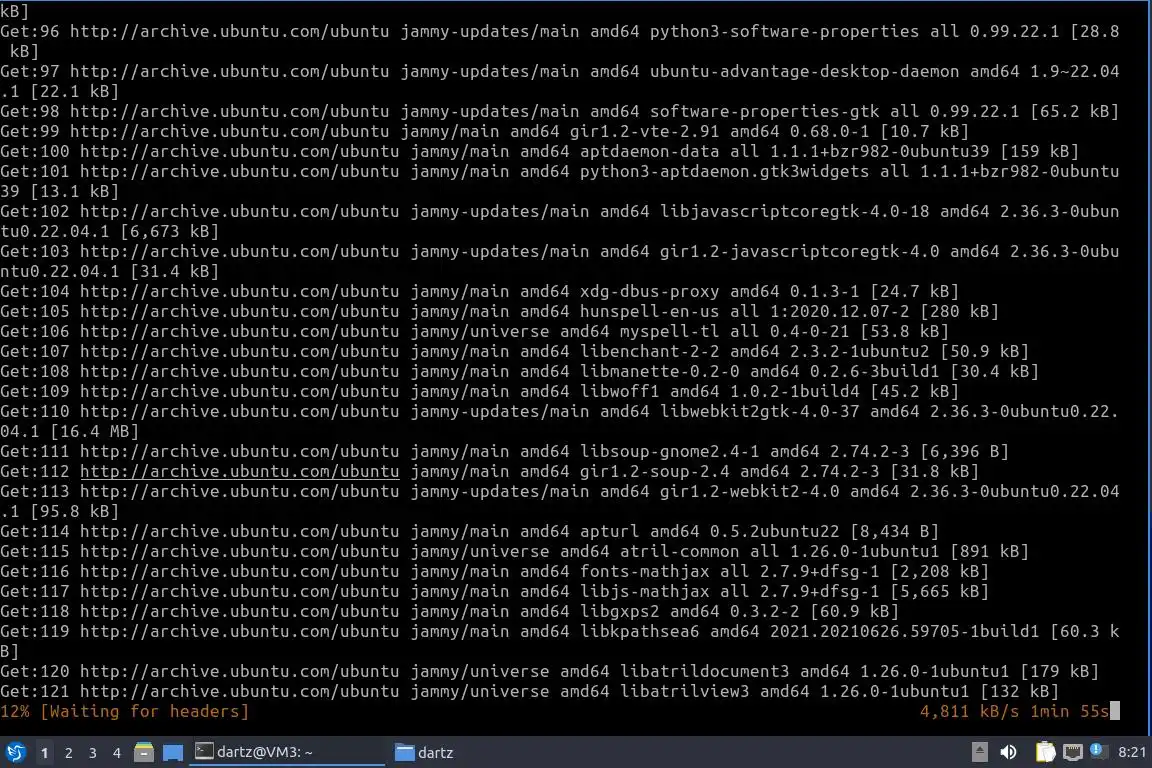This screenshot has height=768, width=1152.
Task: Click the '12% [Waiting for headers]' progress text
Action: 125,711
